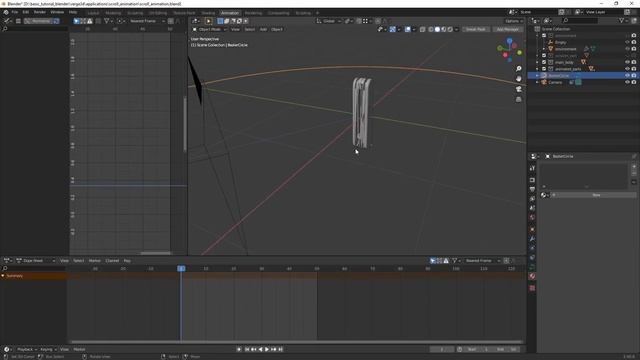The height and width of the screenshot is (360, 640).
Task: Hide the main_body collection in outliner
Action: click(627, 62)
